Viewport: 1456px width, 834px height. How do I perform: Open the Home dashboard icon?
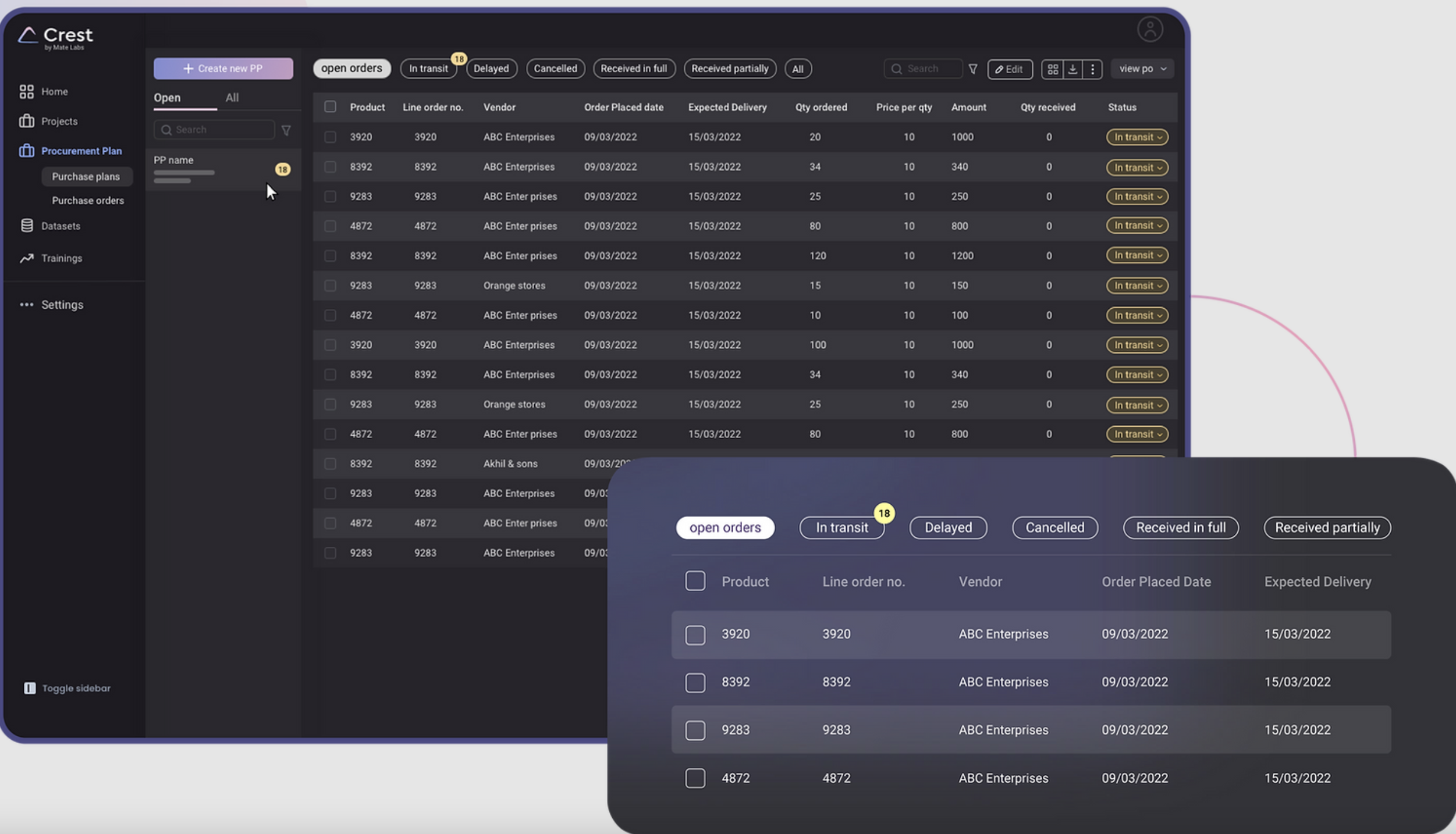[x=26, y=91]
